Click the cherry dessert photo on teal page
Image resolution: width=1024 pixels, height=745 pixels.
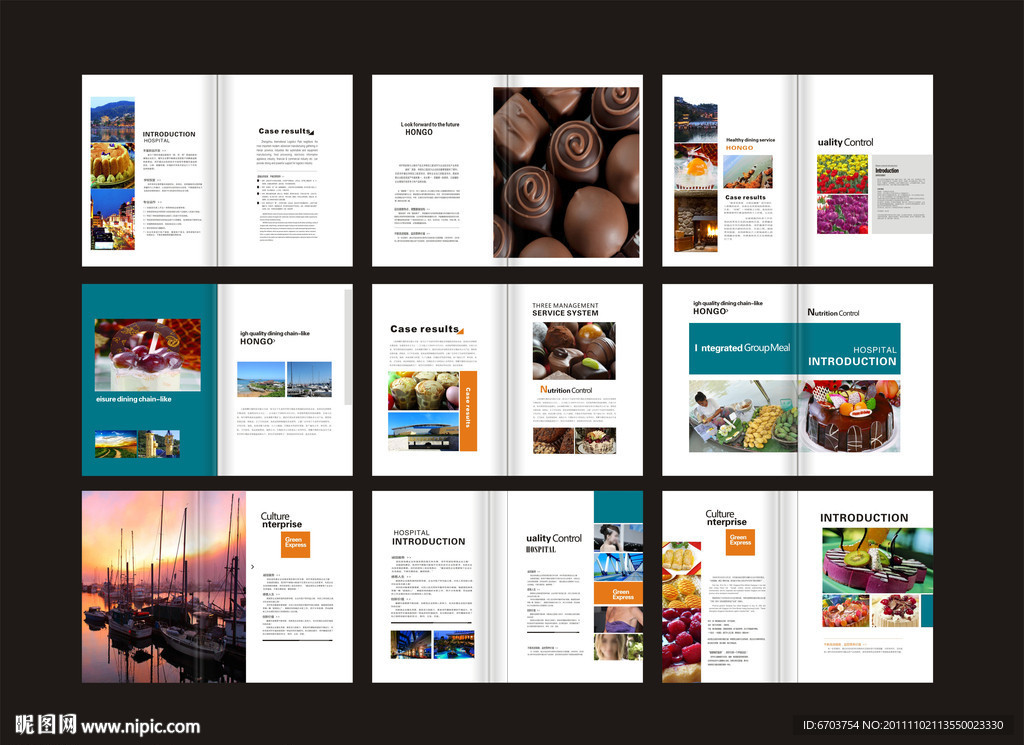coord(147,355)
